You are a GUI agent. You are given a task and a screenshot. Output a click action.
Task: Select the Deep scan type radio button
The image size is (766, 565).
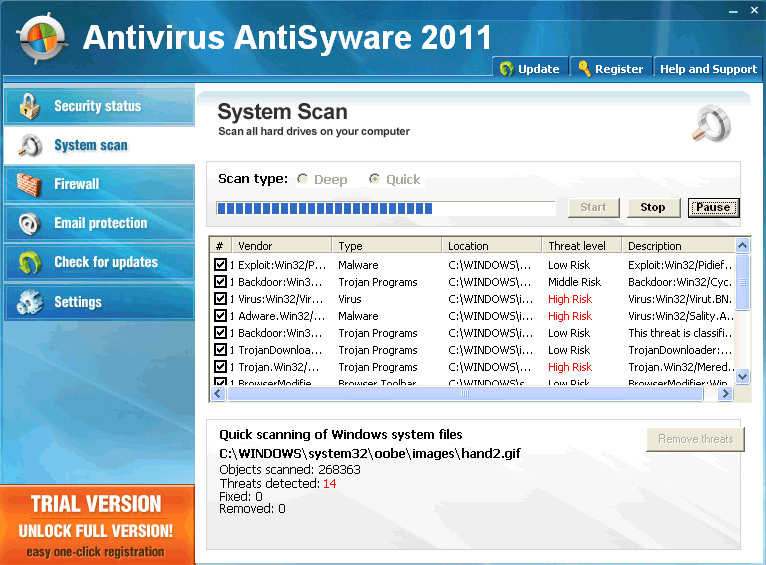(303, 179)
